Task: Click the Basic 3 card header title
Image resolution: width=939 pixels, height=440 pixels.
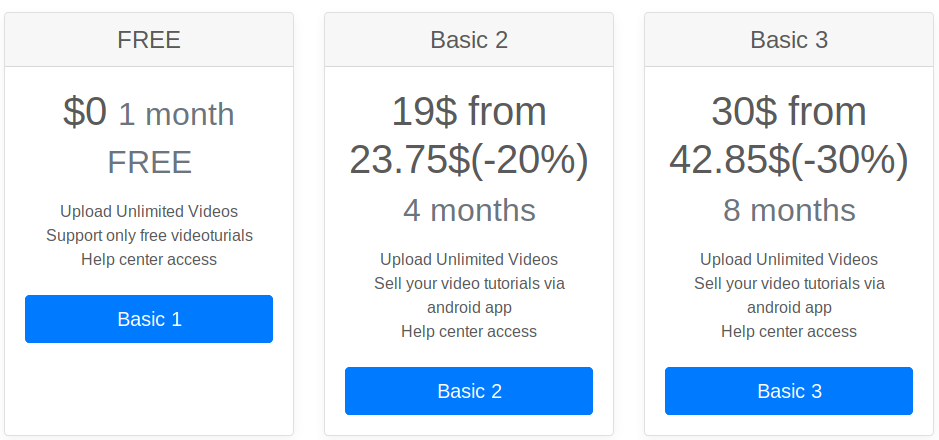Action: tap(789, 40)
